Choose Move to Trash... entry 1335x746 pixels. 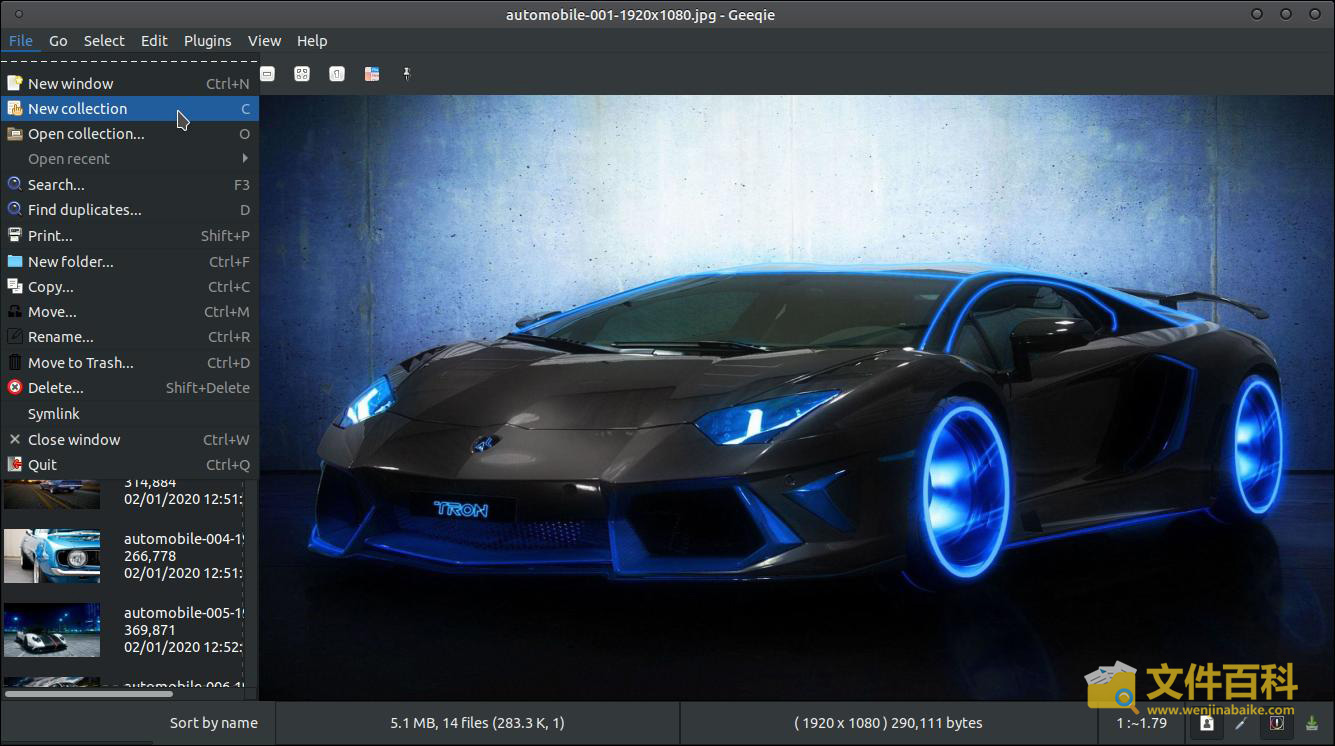click(x=129, y=363)
